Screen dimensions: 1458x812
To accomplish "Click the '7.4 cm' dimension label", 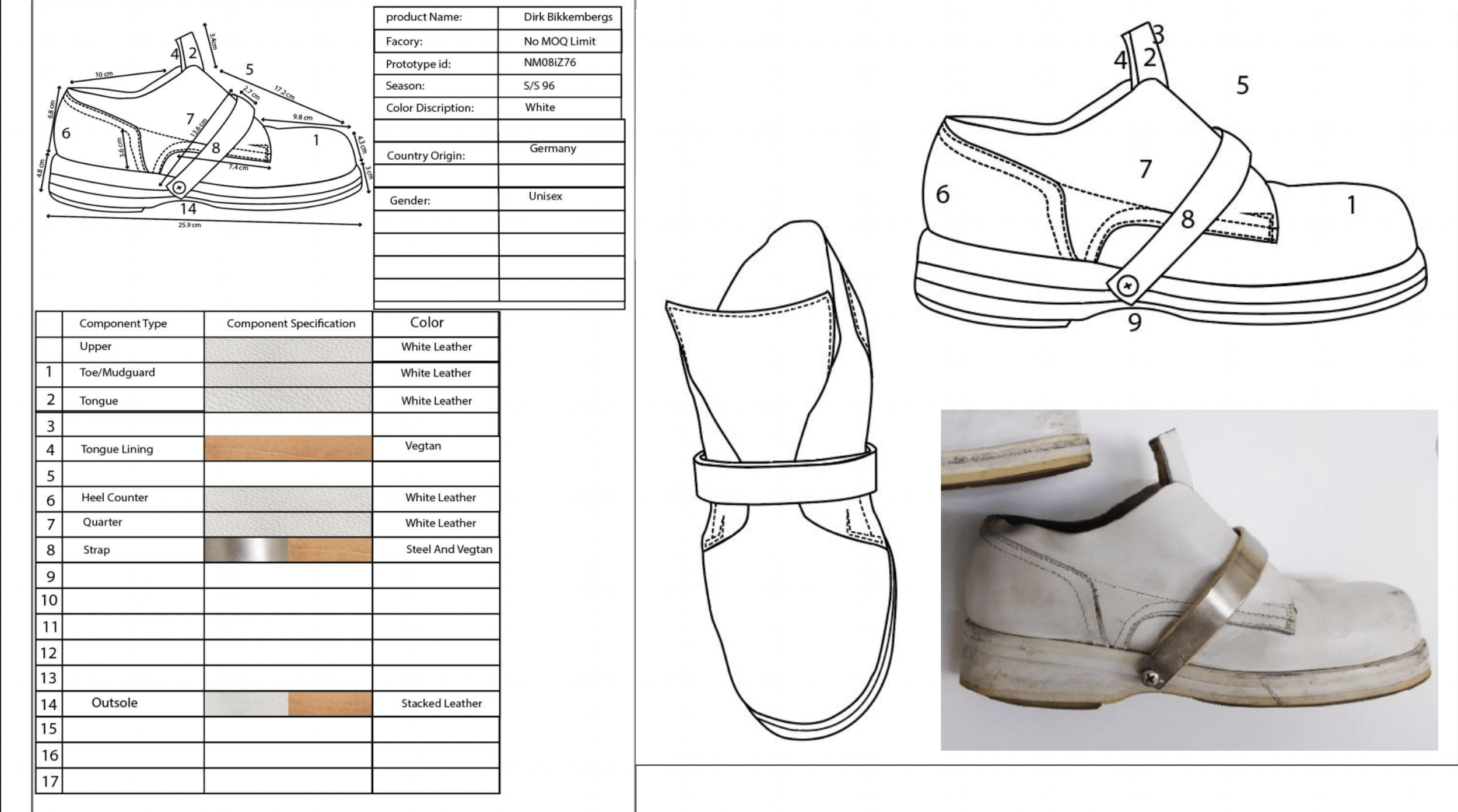I will [239, 168].
